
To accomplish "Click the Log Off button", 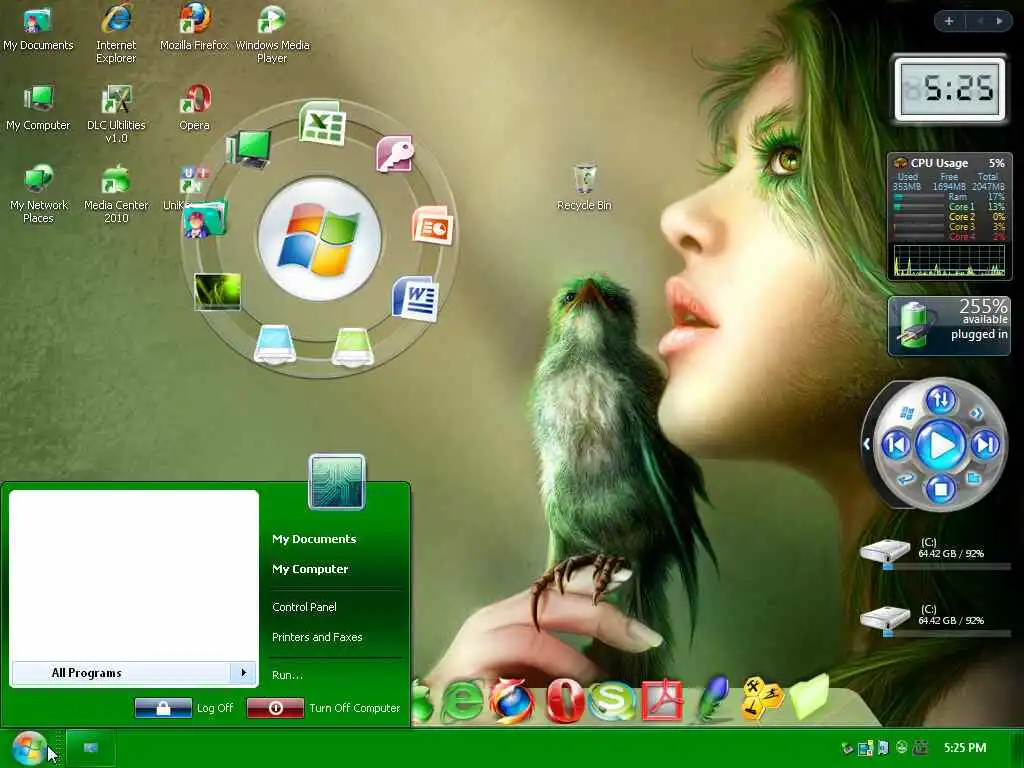I will pyautogui.click(x=185, y=708).
